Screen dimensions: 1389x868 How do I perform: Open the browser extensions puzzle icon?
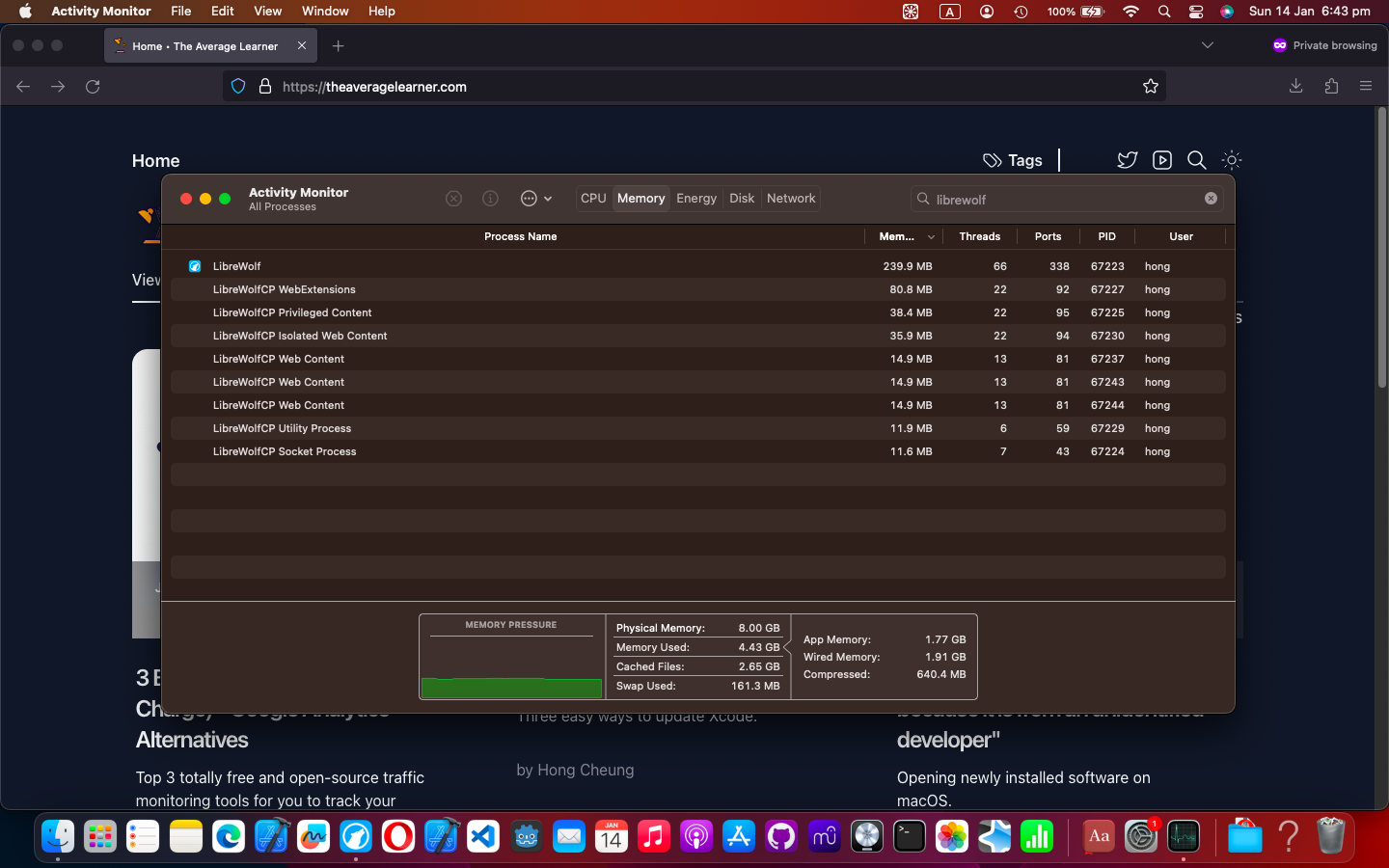tap(1331, 87)
